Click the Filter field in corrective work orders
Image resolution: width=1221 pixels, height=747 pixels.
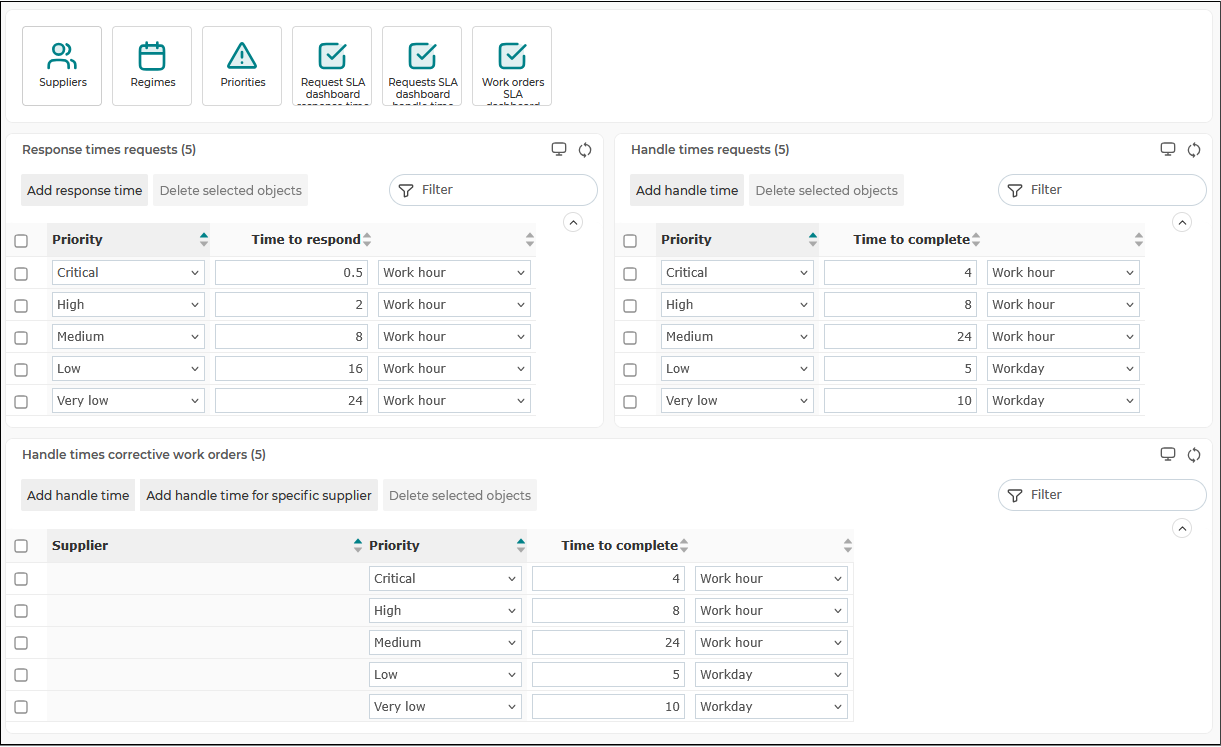(1102, 495)
